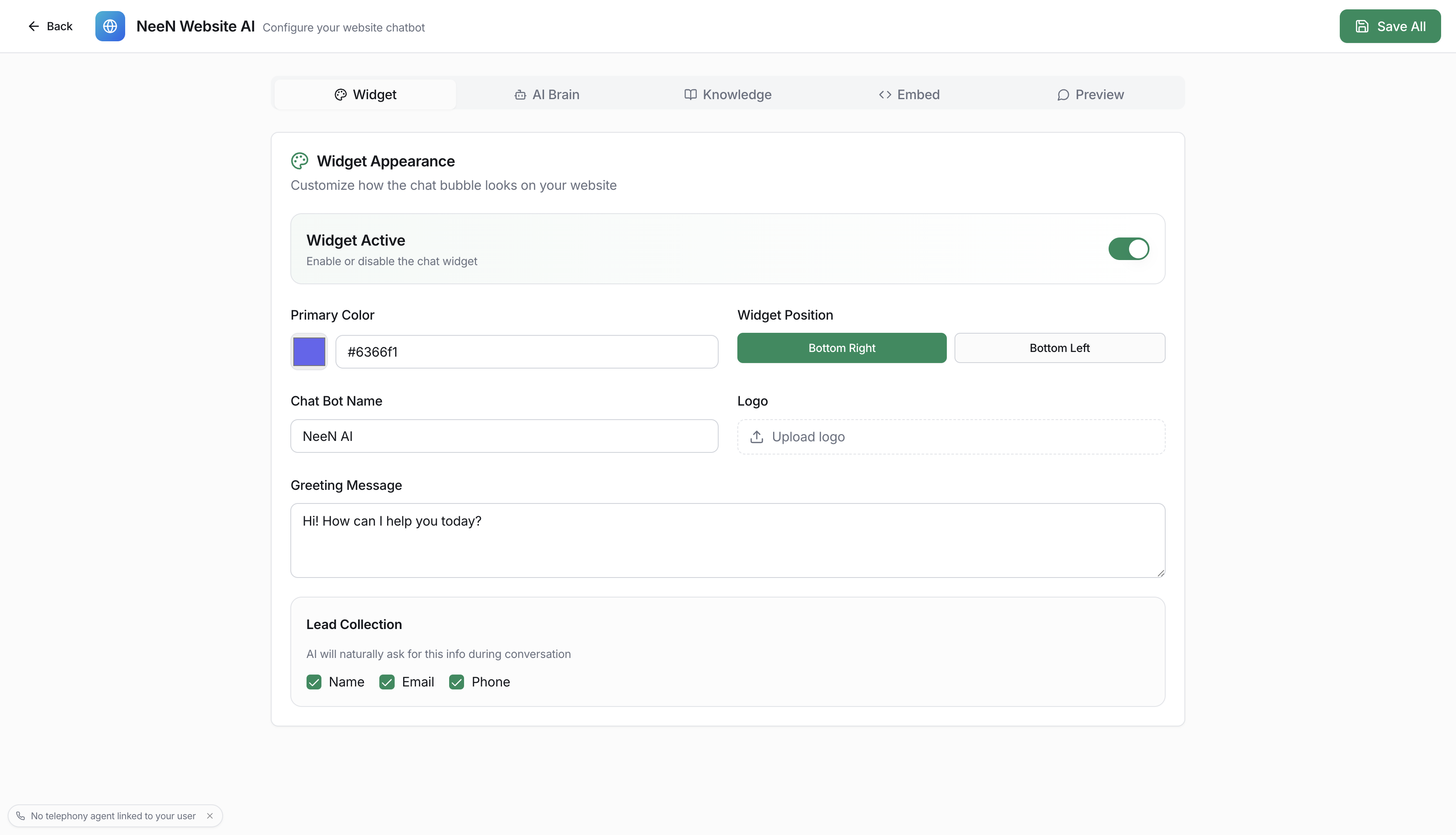The width and height of the screenshot is (1456, 835).
Task: Go back using the Back link
Action: (x=51, y=26)
